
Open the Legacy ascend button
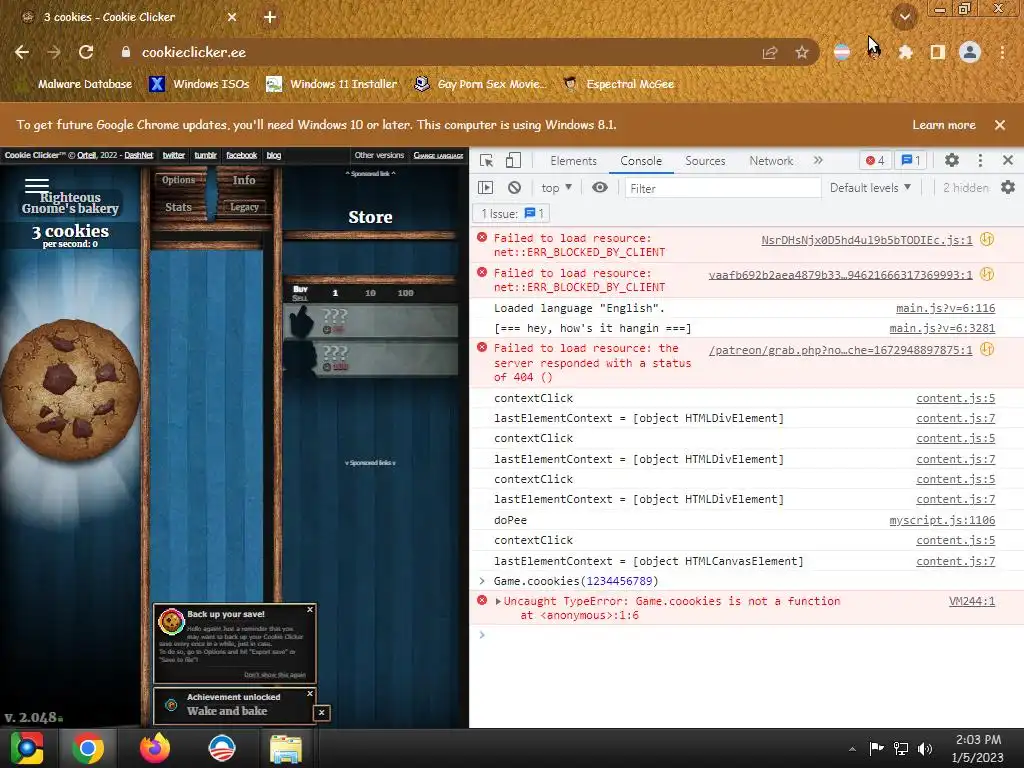point(244,207)
